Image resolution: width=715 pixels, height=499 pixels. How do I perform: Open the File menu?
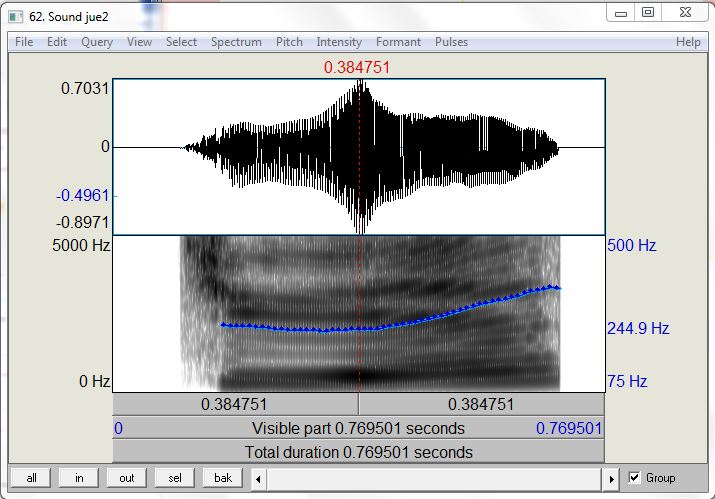click(x=24, y=42)
